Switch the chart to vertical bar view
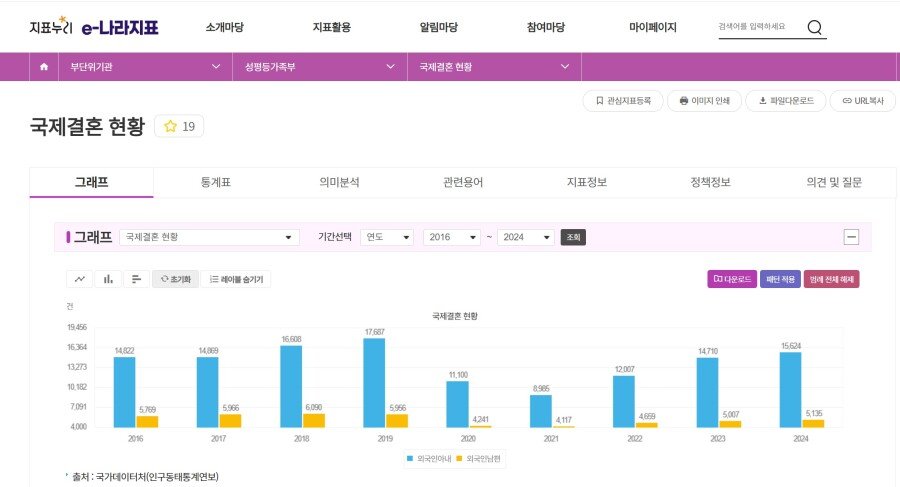 point(108,279)
